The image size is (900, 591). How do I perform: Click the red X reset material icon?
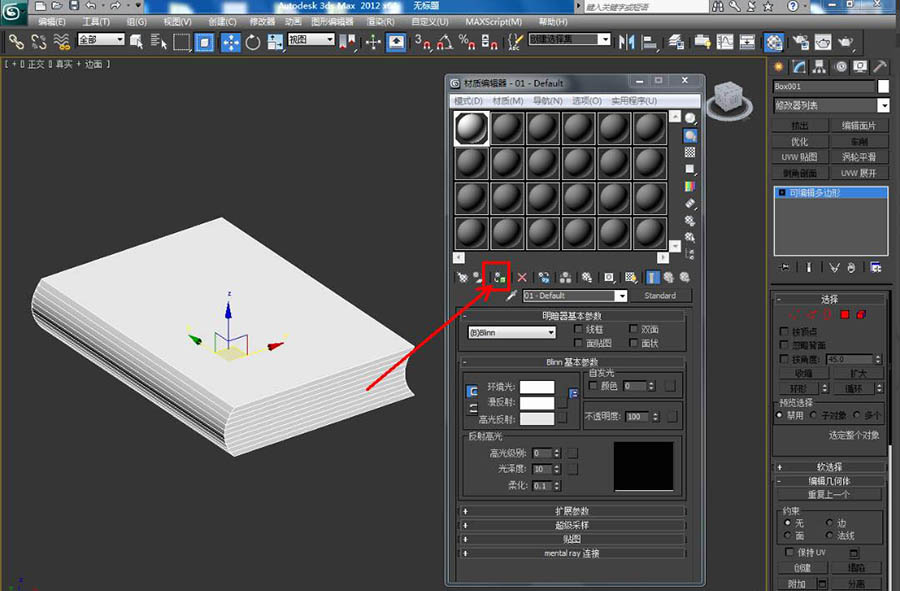pos(521,277)
